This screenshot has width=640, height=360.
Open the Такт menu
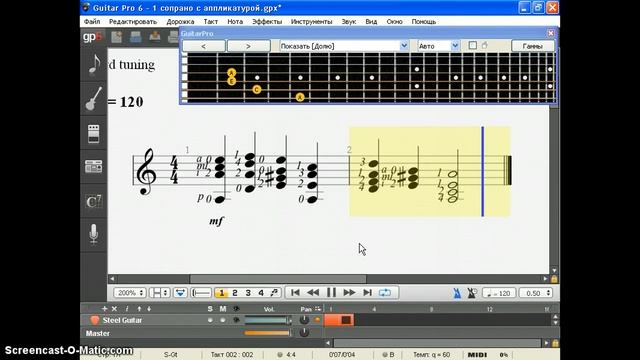(211, 22)
